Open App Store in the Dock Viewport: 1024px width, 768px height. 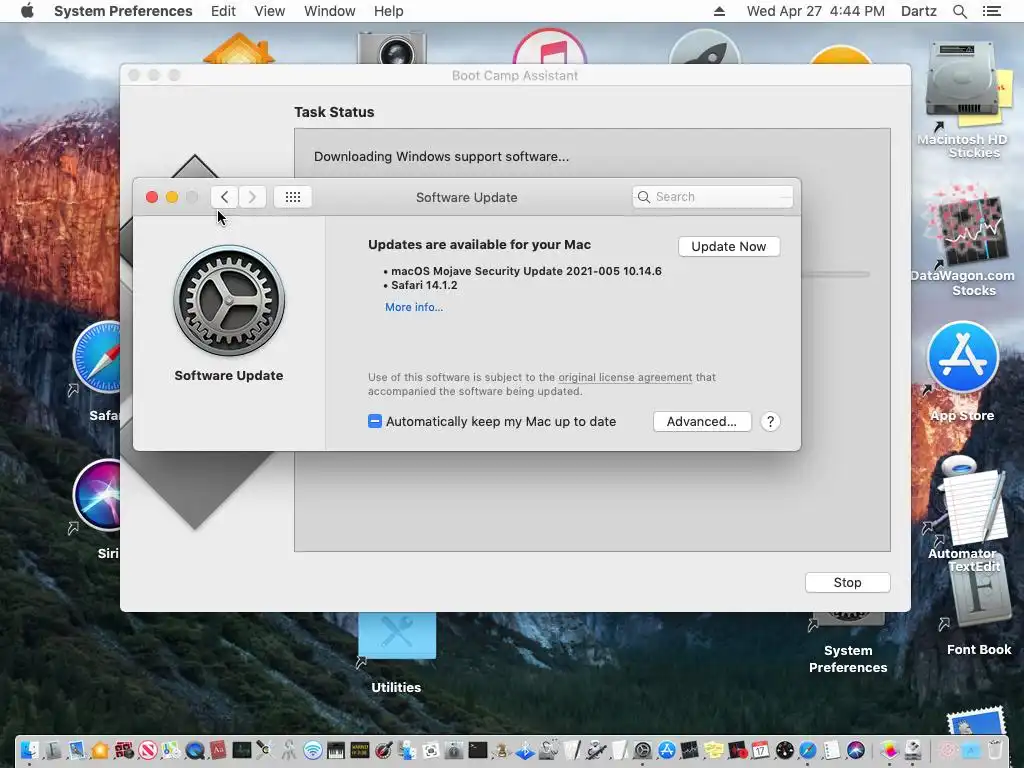[x=667, y=750]
